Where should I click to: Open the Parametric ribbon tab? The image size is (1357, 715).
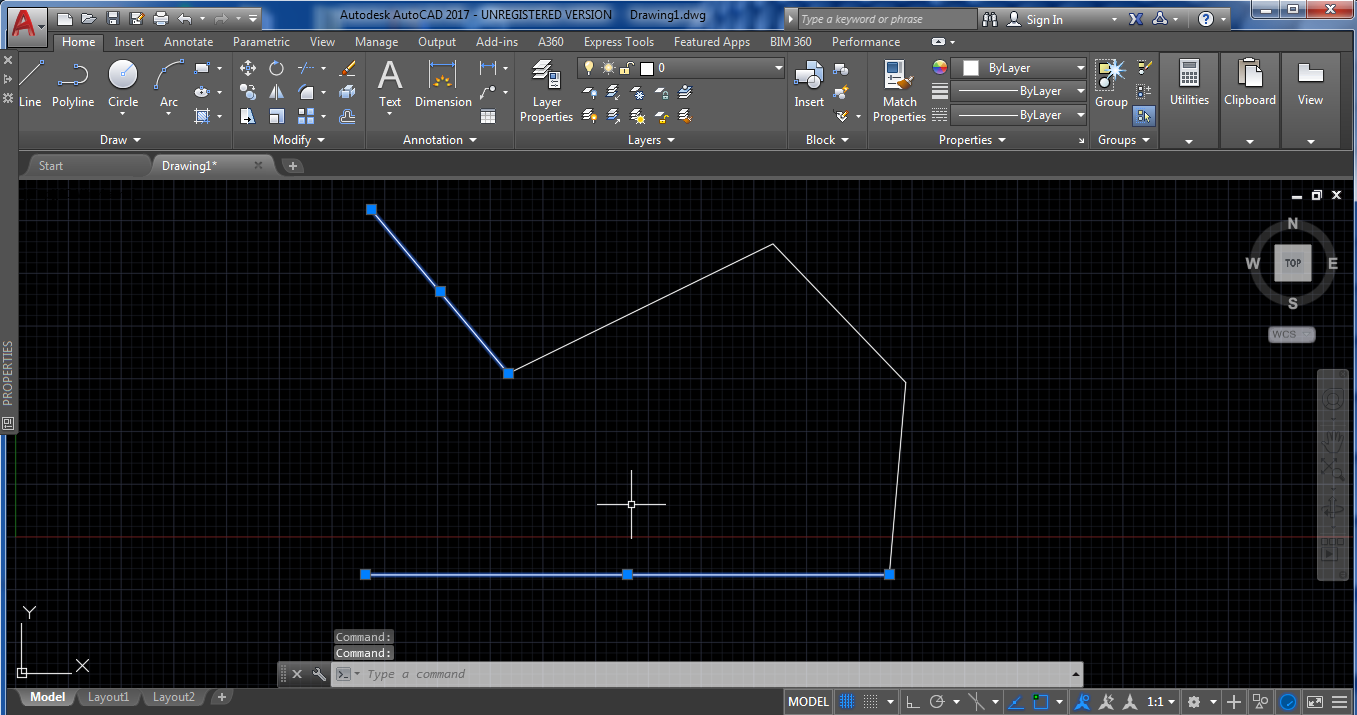(261, 42)
